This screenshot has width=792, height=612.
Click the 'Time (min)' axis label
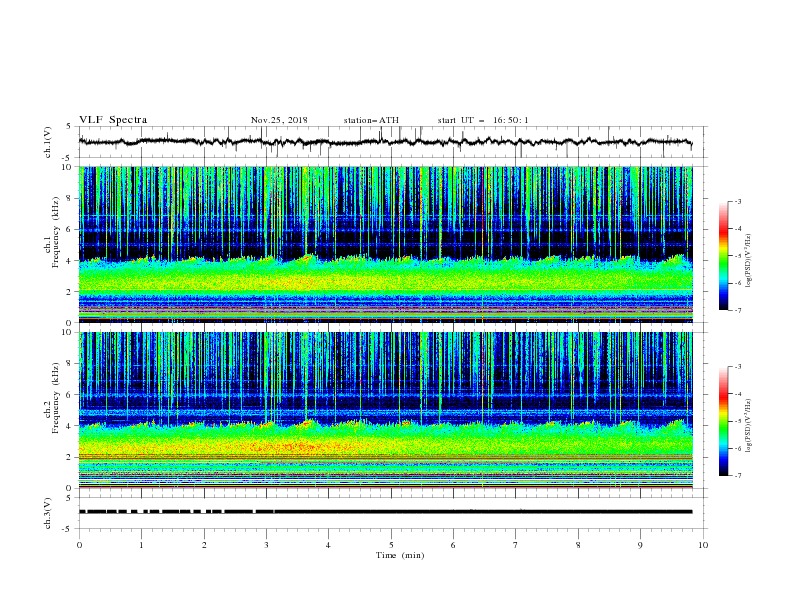click(x=400, y=555)
